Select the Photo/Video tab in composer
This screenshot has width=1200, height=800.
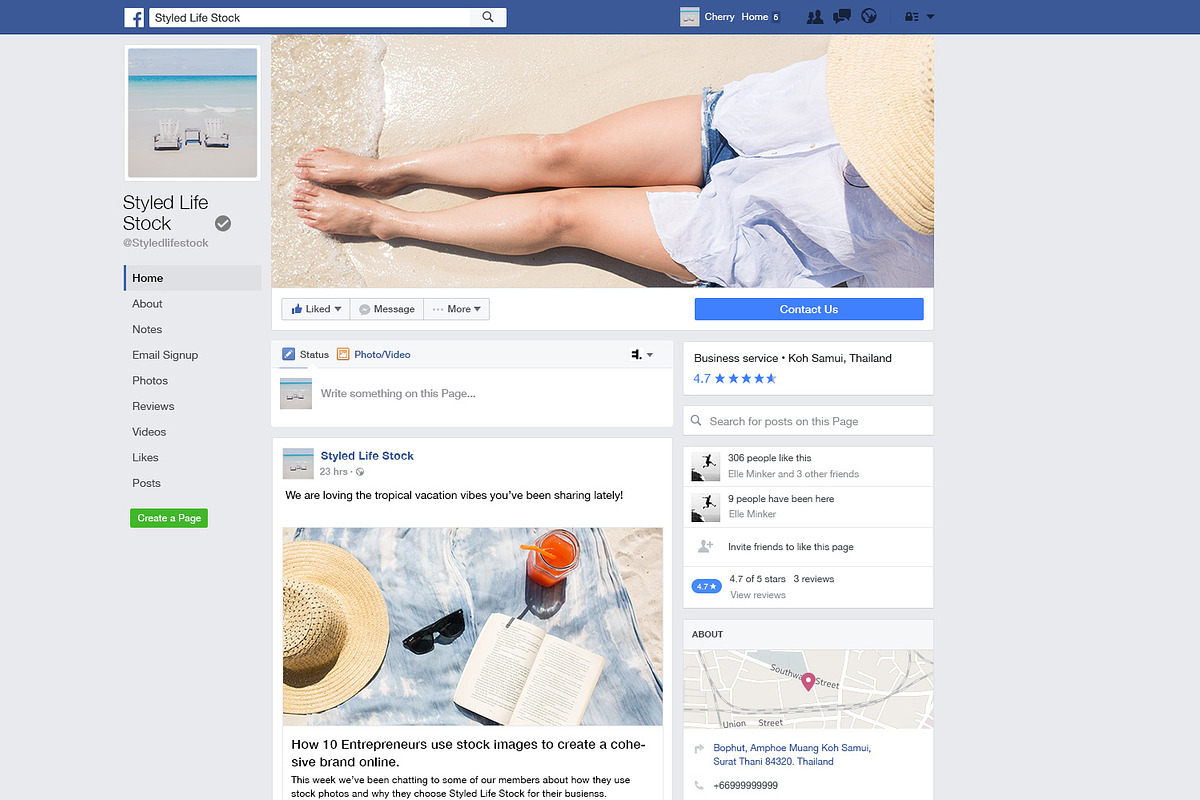374,354
